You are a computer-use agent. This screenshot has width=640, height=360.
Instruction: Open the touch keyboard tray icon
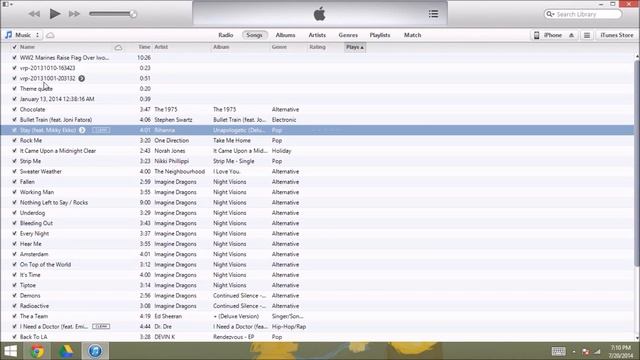tap(559, 351)
